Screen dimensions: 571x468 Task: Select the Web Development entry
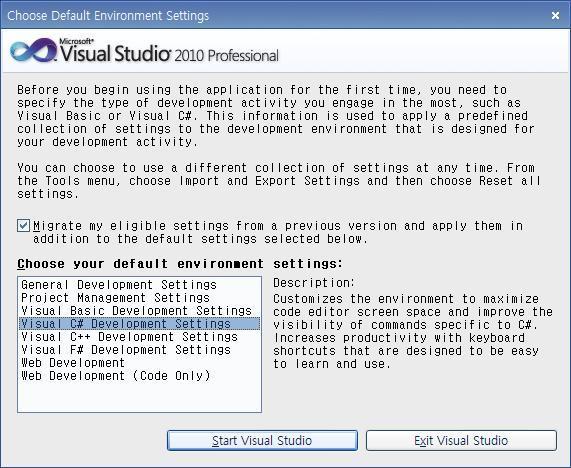tap(139, 363)
